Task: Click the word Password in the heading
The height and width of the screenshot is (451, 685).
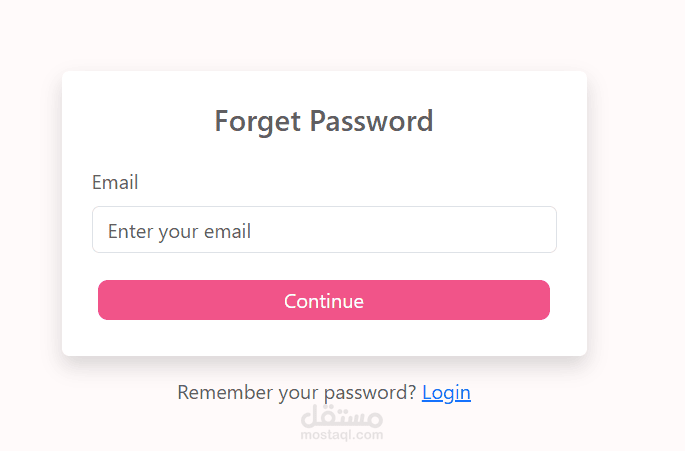Action: point(371,121)
